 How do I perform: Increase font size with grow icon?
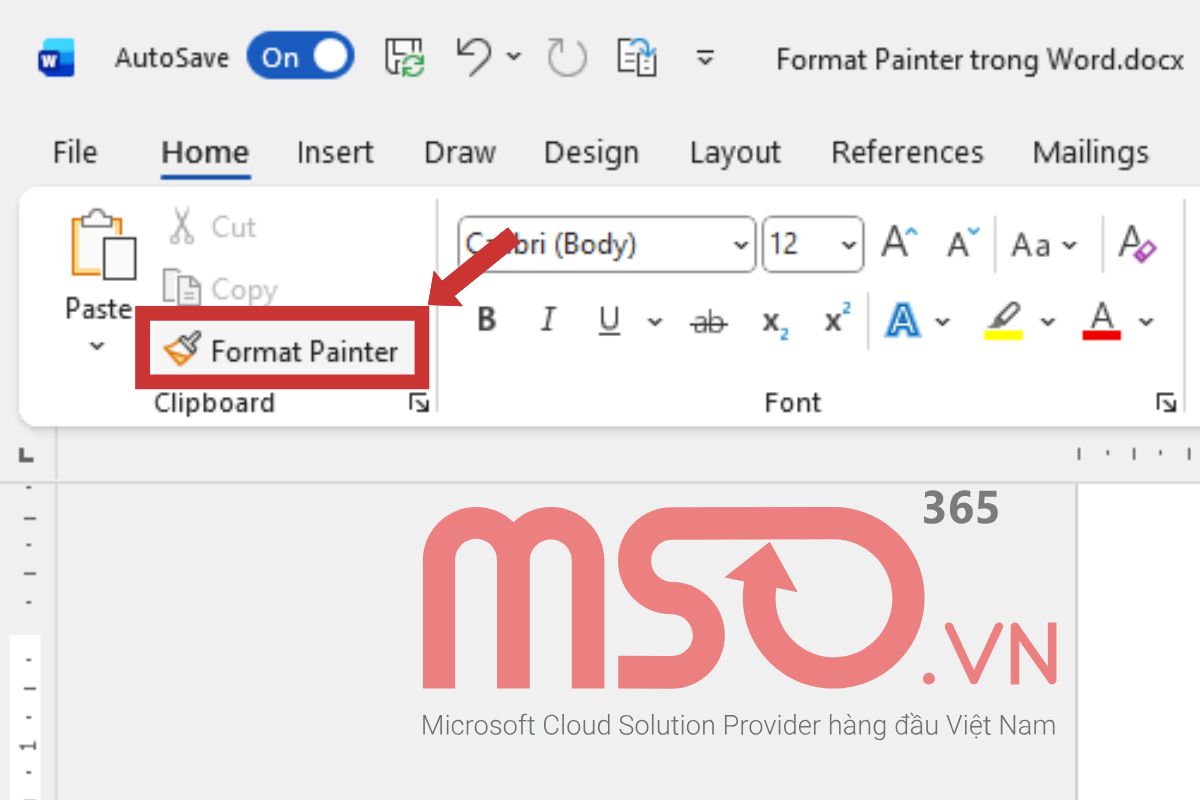pos(898,243)
